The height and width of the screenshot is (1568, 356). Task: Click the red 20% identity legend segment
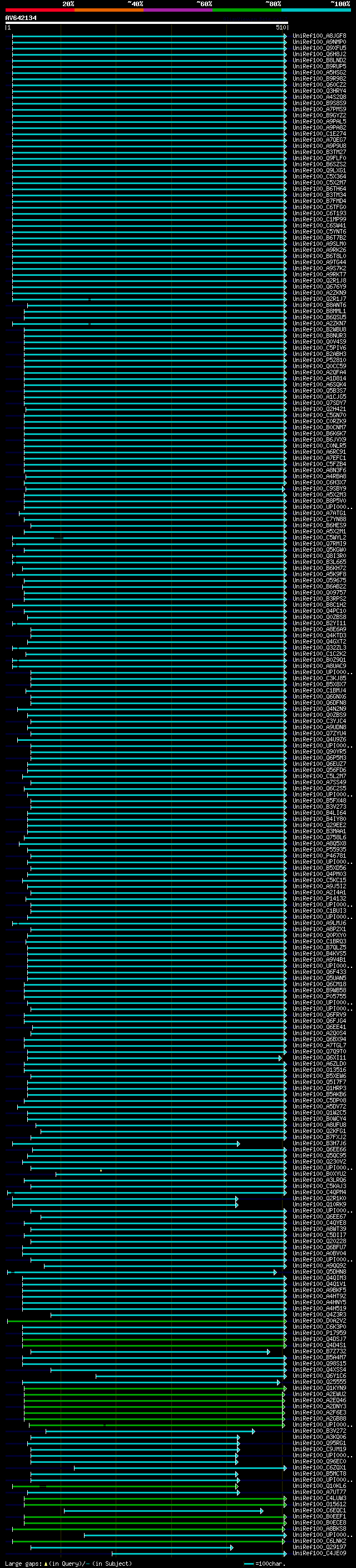(x=39, y=10)
